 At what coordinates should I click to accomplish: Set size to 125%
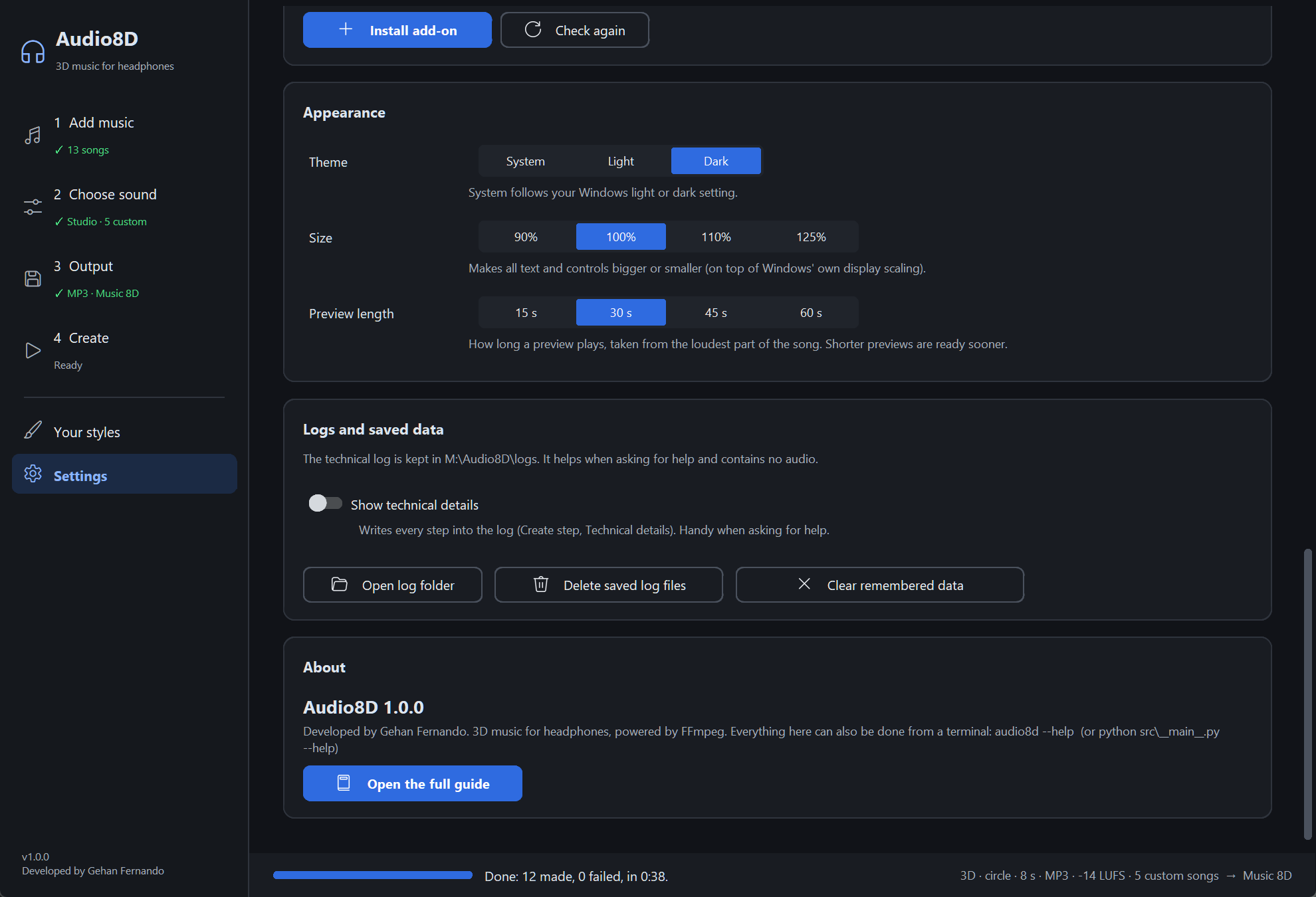click(811, 237)
